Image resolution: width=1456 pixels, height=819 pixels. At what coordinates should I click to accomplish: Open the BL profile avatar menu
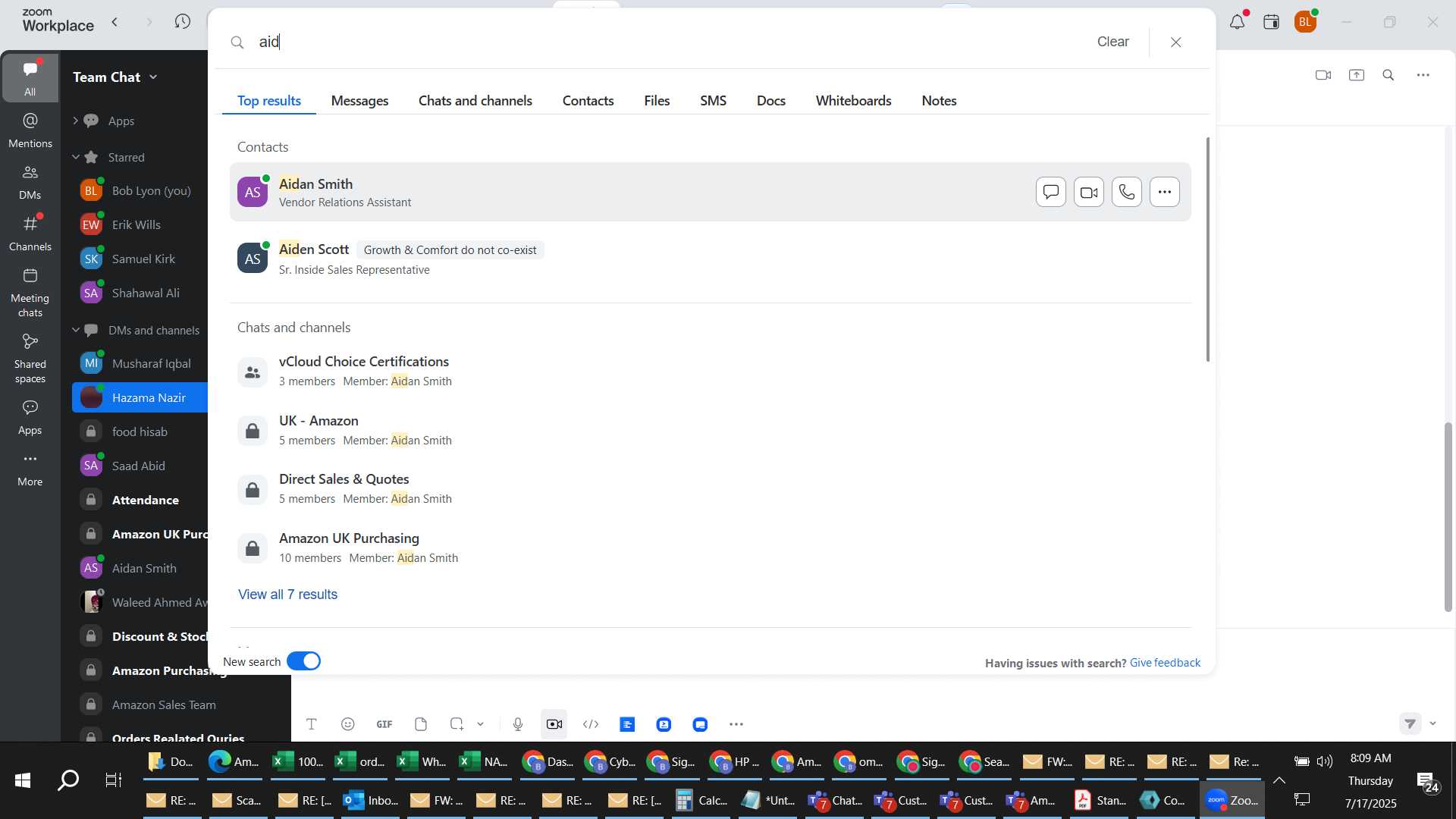coord(1305,22)
